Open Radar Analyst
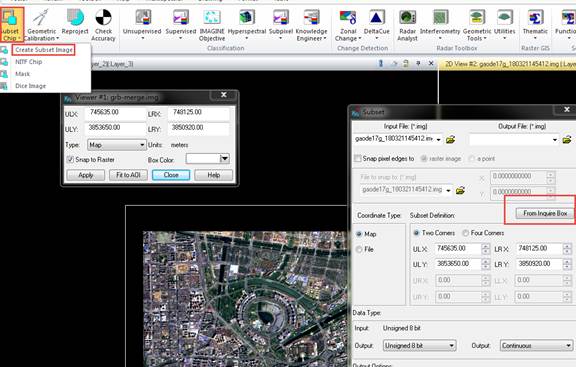This screenshot has height=367, width=576. [407, 25]
